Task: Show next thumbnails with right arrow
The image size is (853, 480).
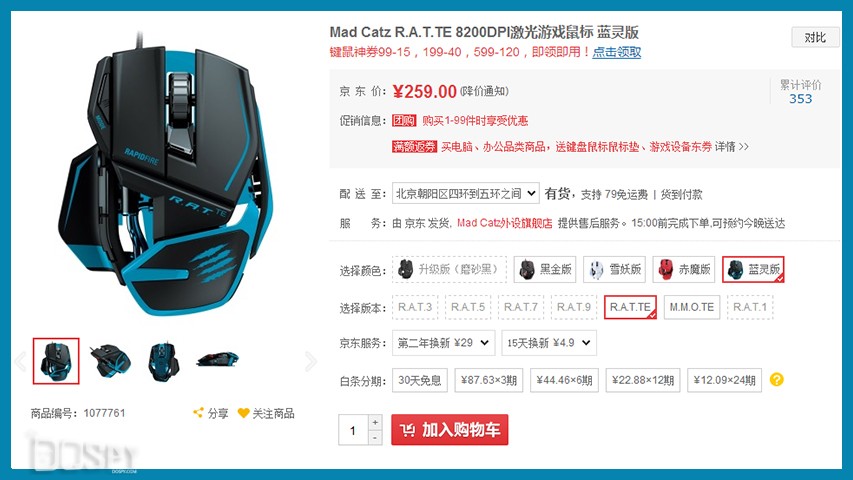Action: pyautogui.click(x=311, y=361)
